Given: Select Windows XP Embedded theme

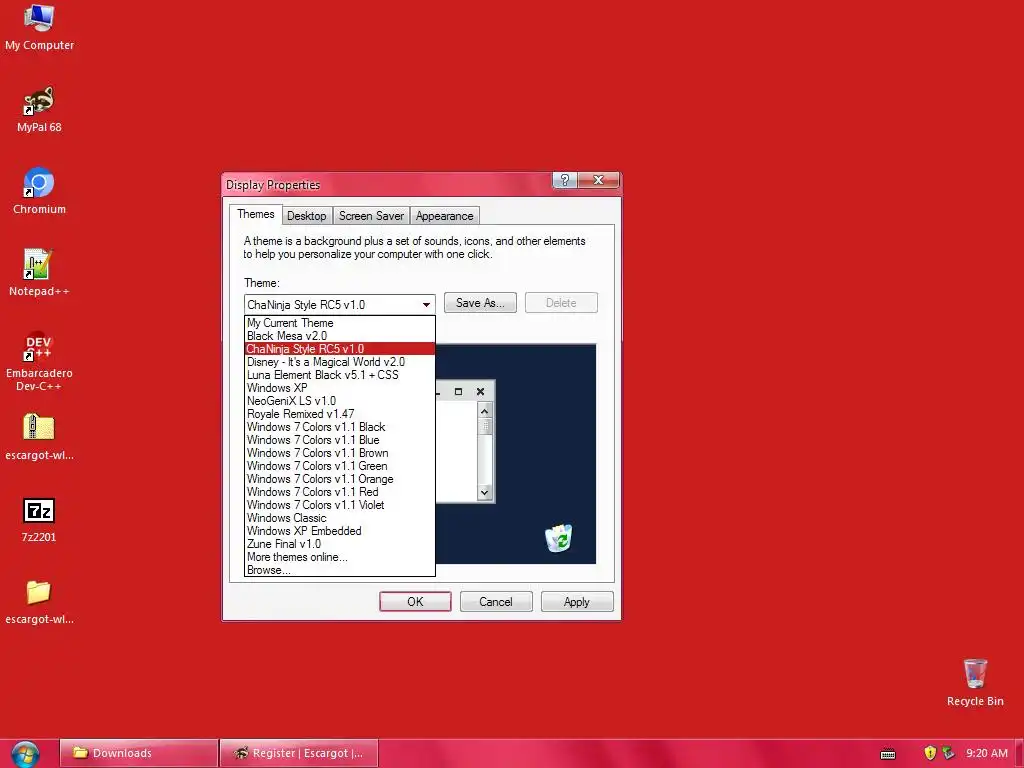Looking at the screenshot, I should 340,531.
